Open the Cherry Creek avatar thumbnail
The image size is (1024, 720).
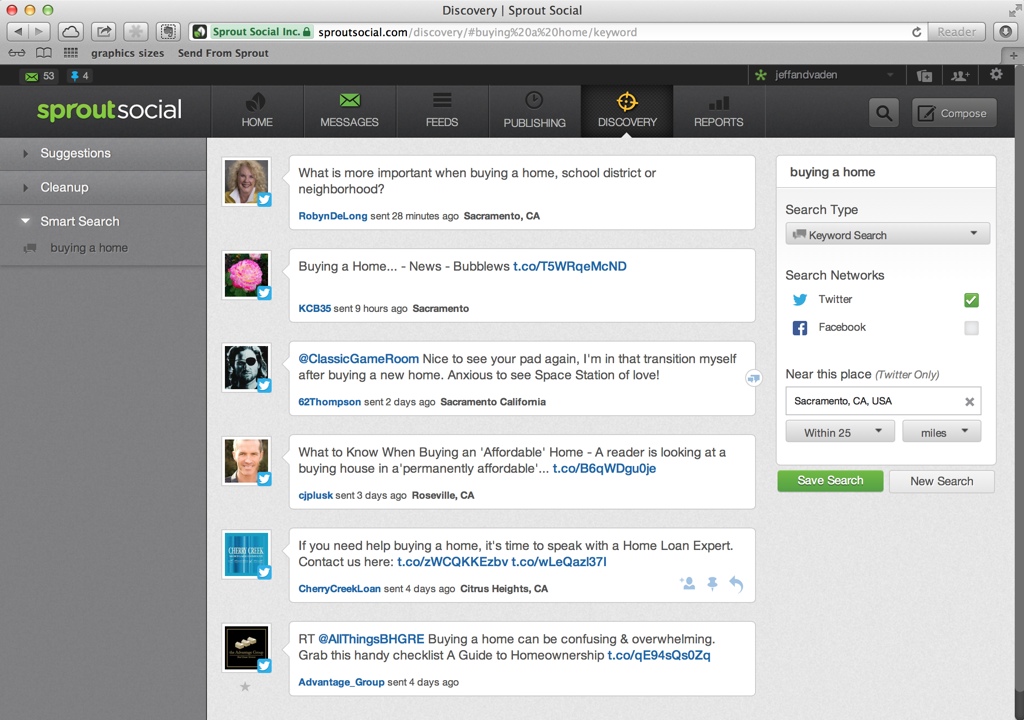pos(246,554)
